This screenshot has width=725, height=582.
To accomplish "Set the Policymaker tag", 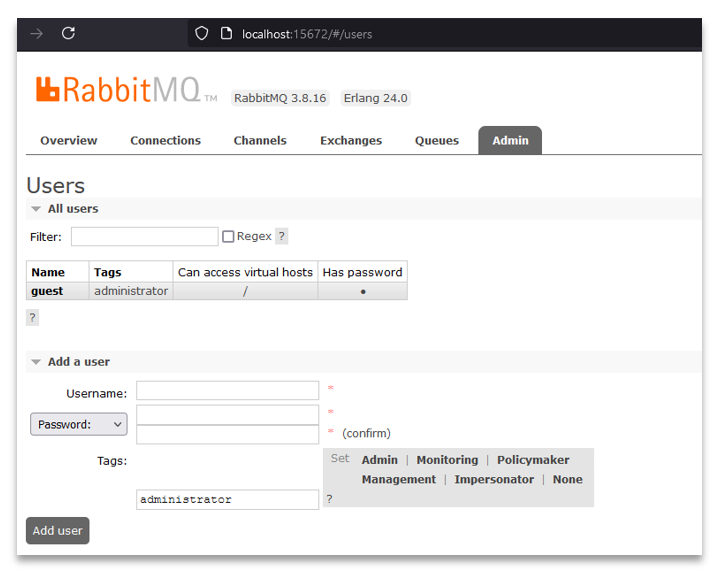I will pos(533,460).
